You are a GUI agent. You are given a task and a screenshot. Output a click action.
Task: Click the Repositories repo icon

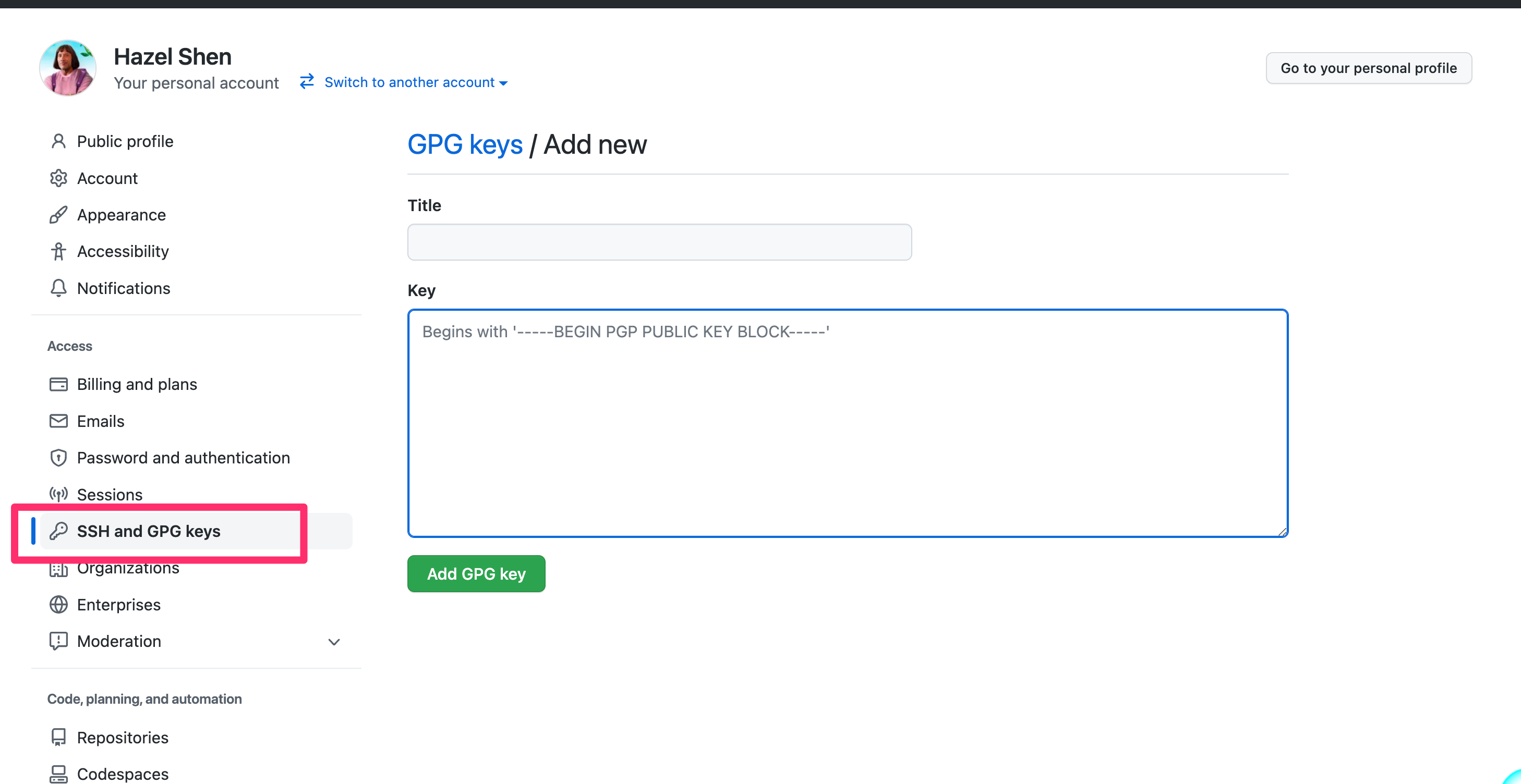pos(58,738)
